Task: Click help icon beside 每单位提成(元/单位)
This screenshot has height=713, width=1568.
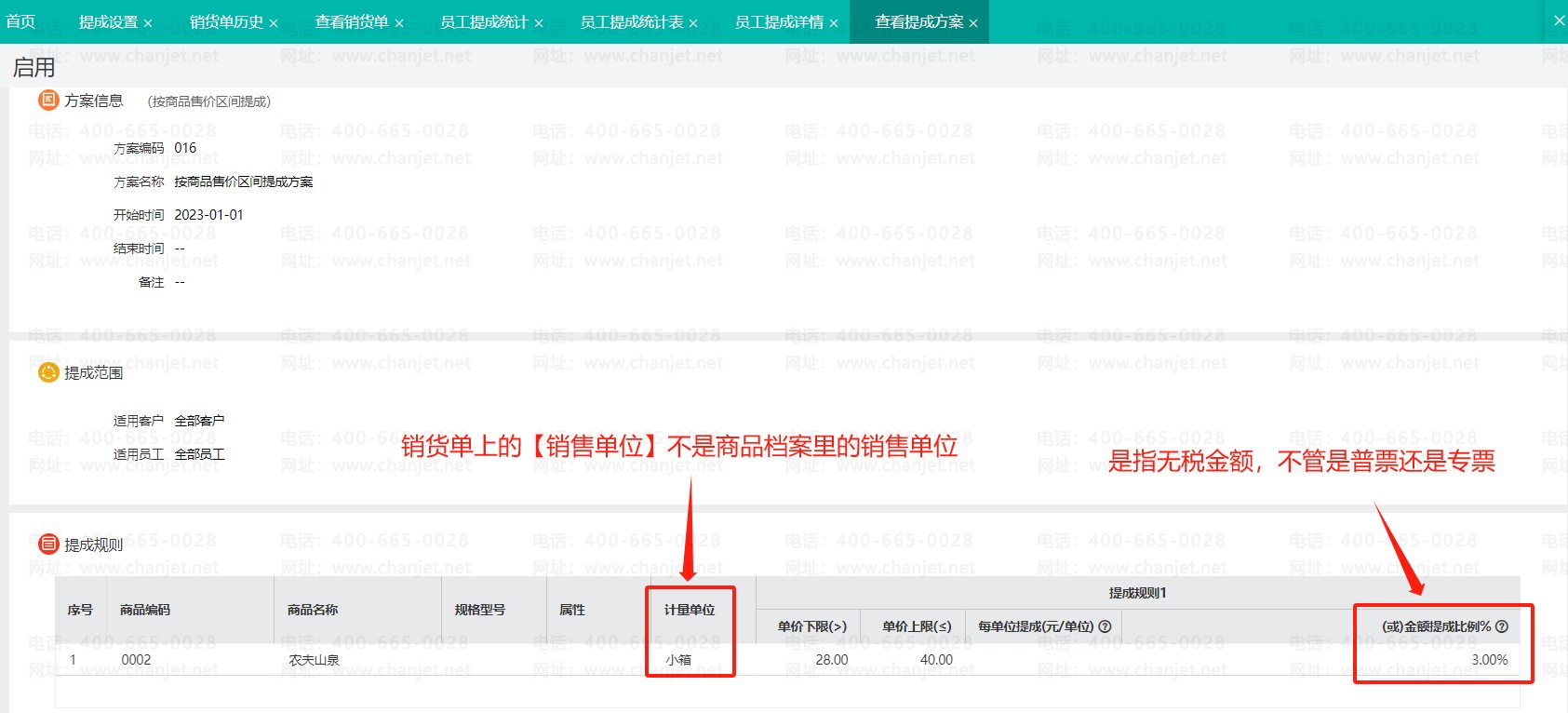Action: point(1106,626)
